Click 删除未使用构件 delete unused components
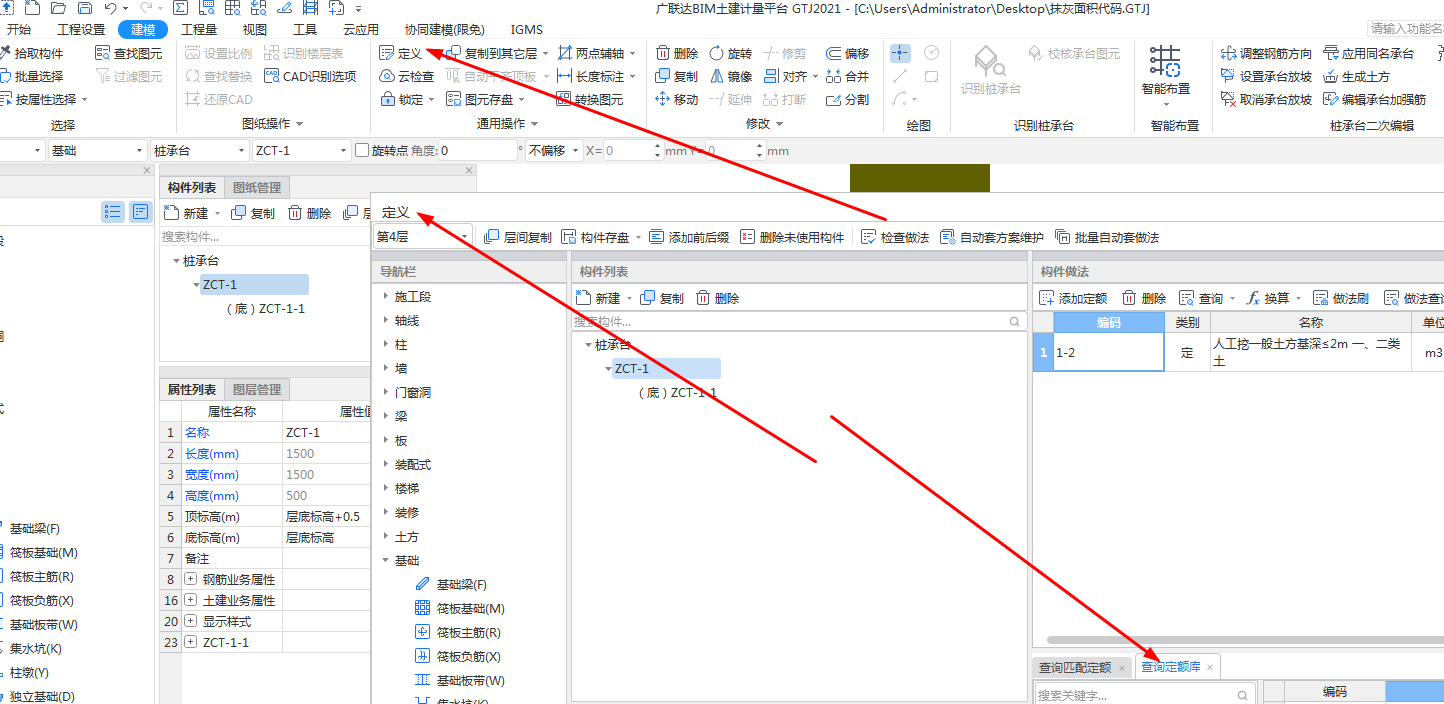The width and height of the screenshot is (1444, 704). (792, 237)
